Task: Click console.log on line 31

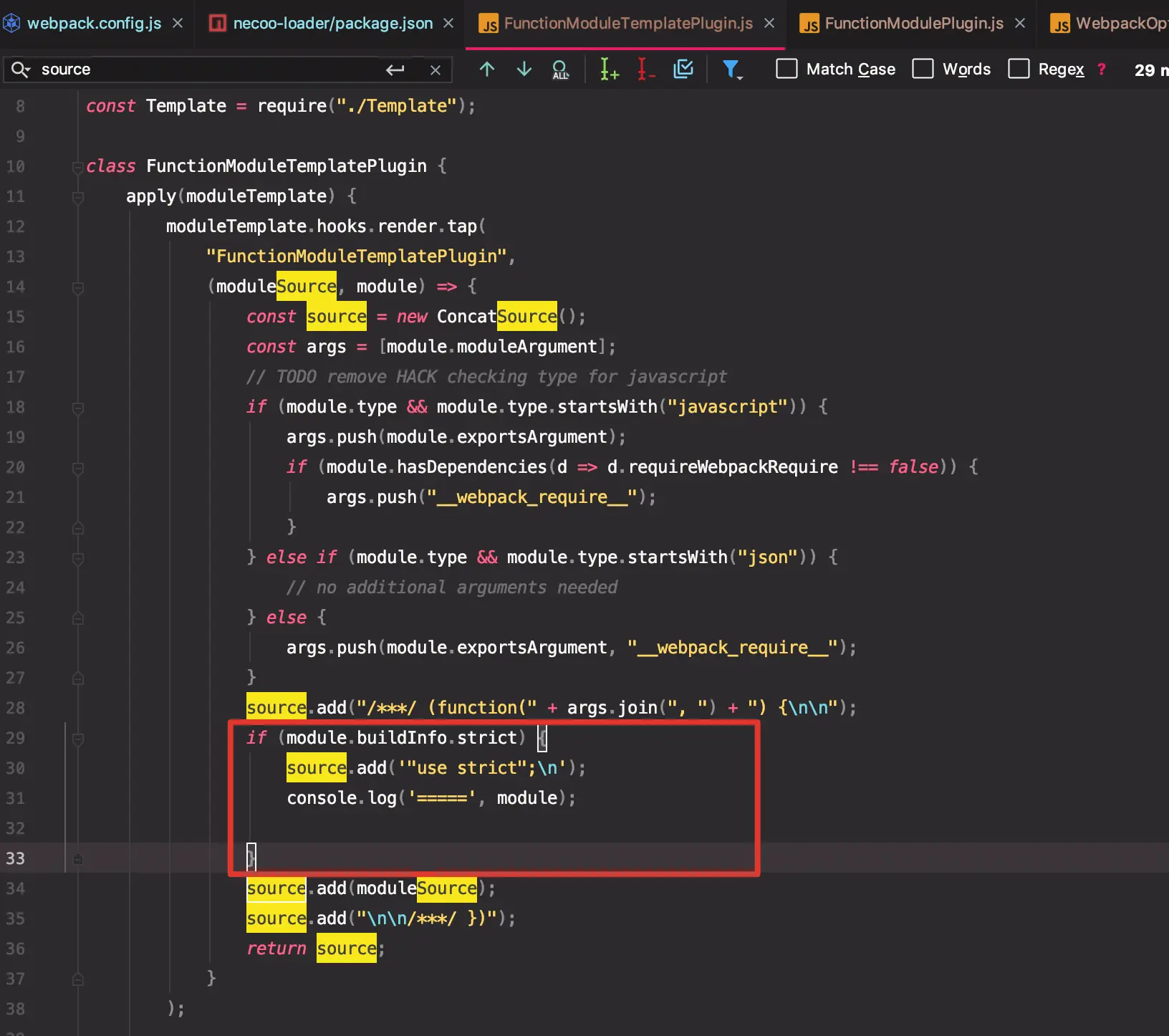Action: point(342,797)
